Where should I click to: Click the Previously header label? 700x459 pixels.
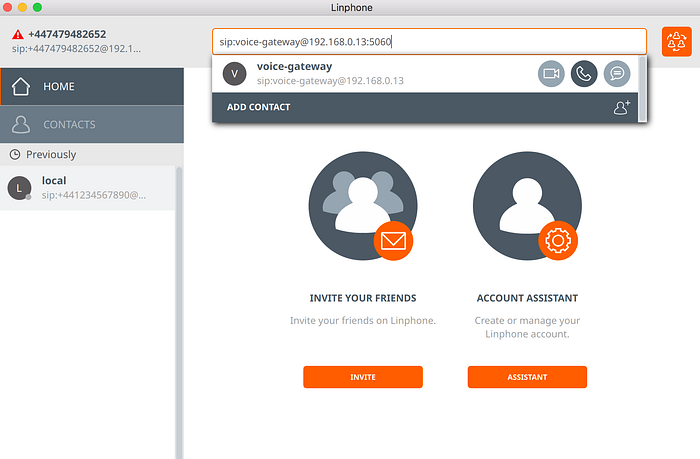tap(51, 154)
